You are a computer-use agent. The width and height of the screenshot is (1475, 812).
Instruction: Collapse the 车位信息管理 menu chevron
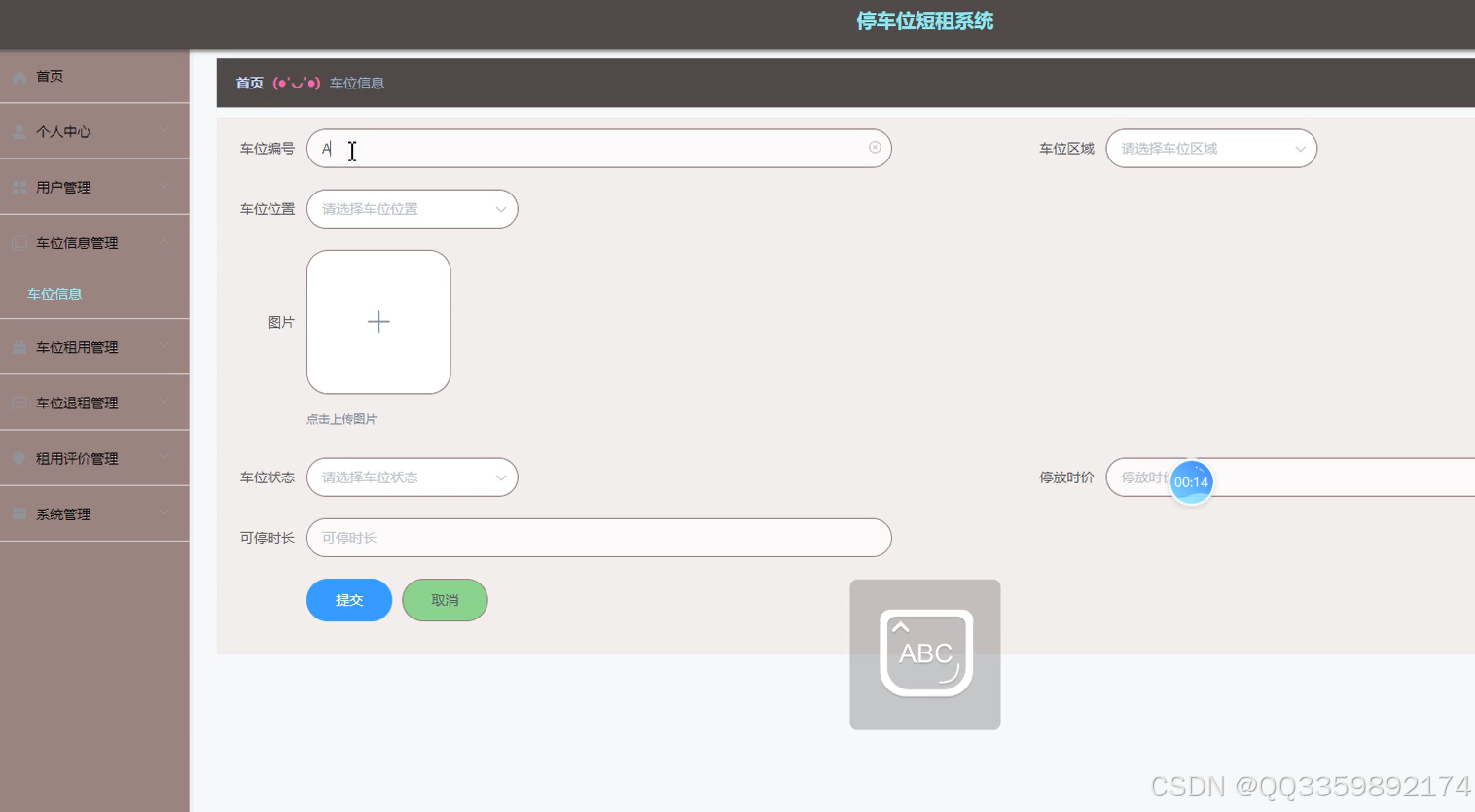[163, 241]
